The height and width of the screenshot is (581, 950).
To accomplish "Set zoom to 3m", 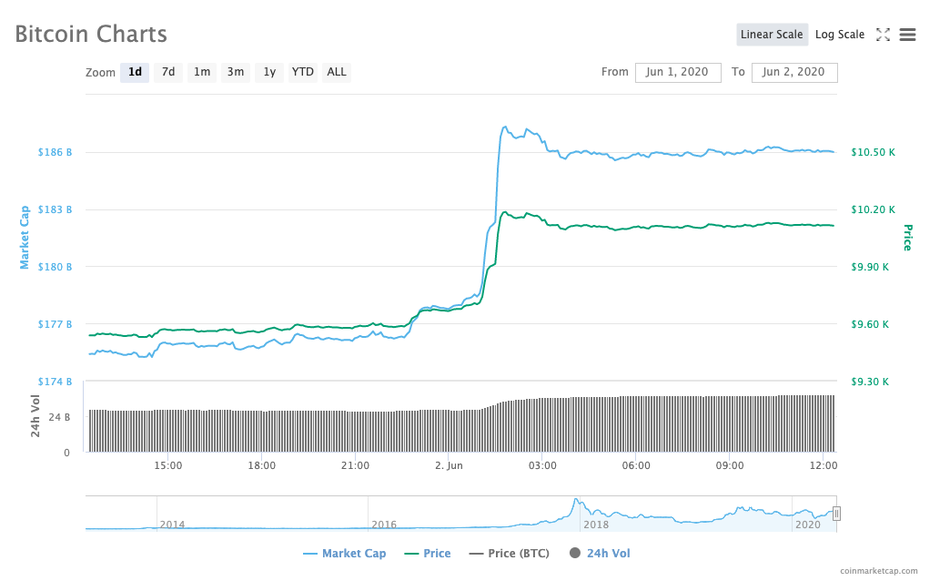I will [235, 72].
